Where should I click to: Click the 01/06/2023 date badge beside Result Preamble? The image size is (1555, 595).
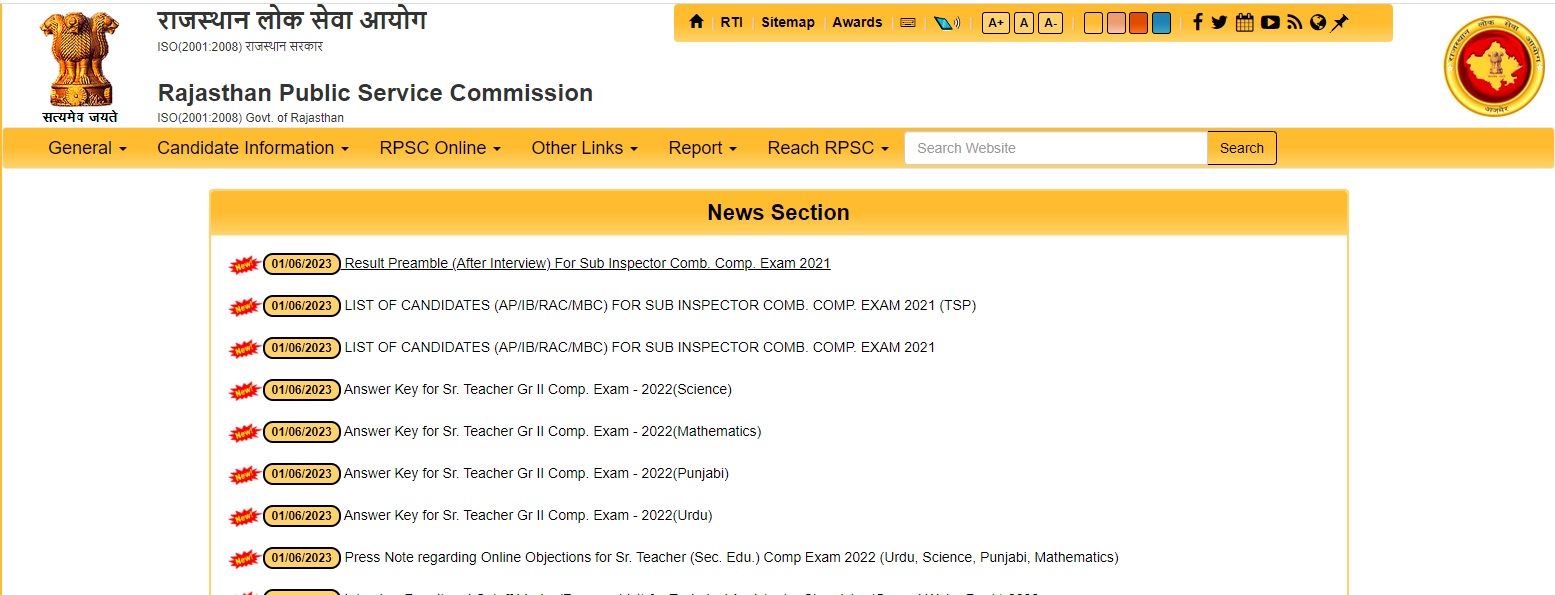coord(302,264)
